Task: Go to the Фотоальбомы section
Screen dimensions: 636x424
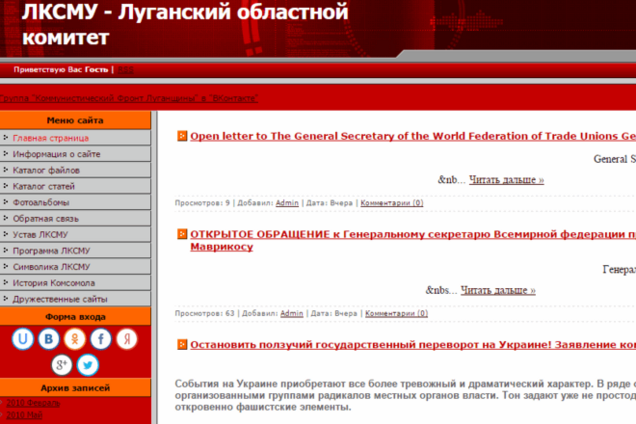Action: 41,202
